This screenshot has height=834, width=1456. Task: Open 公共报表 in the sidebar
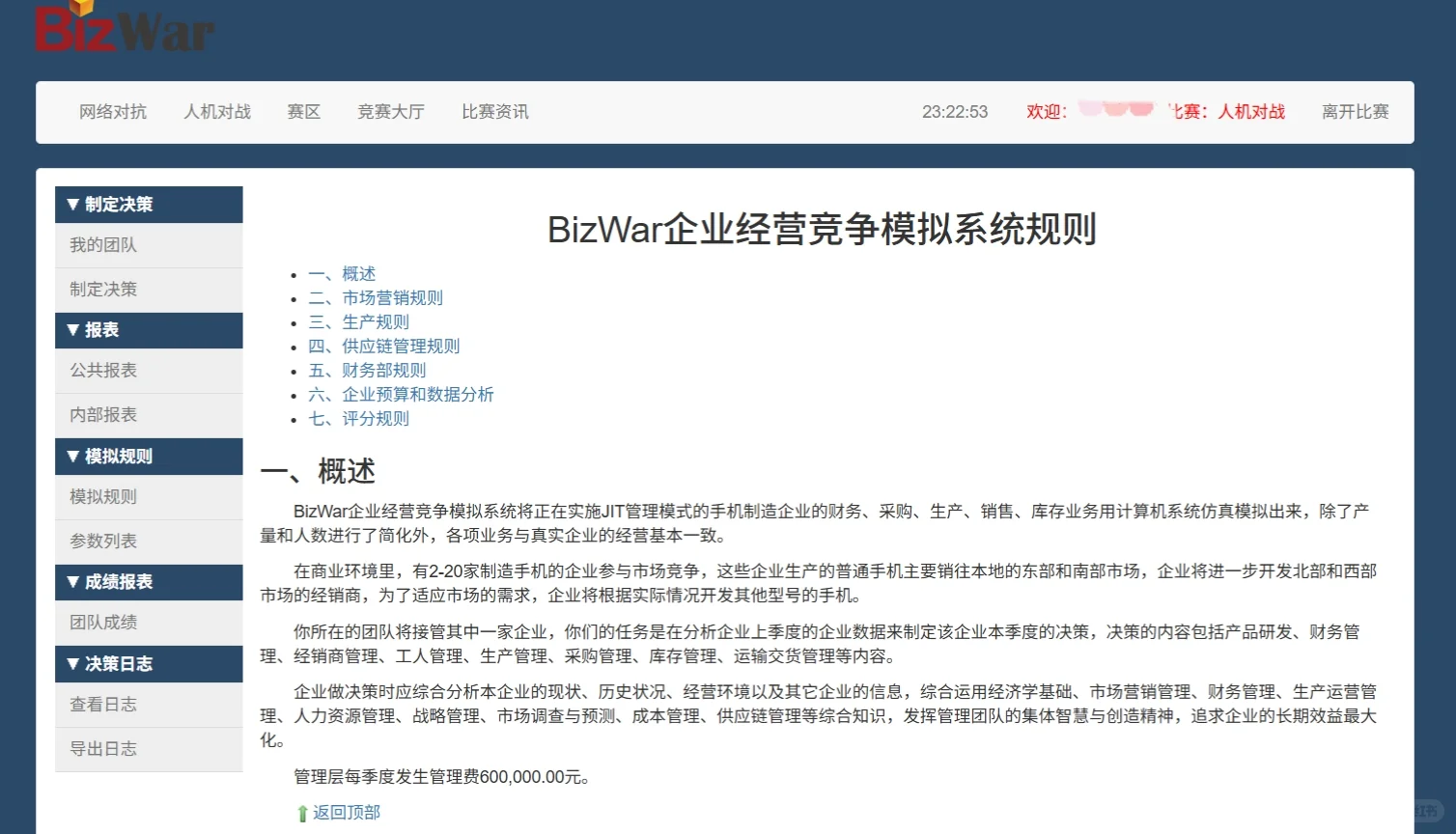tap(149, 371)
